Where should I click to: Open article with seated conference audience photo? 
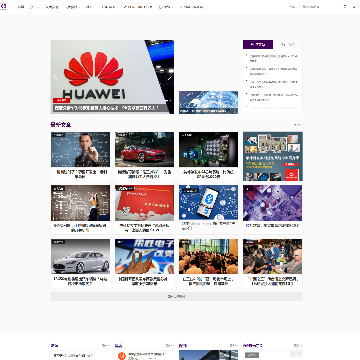pos(208,256)
